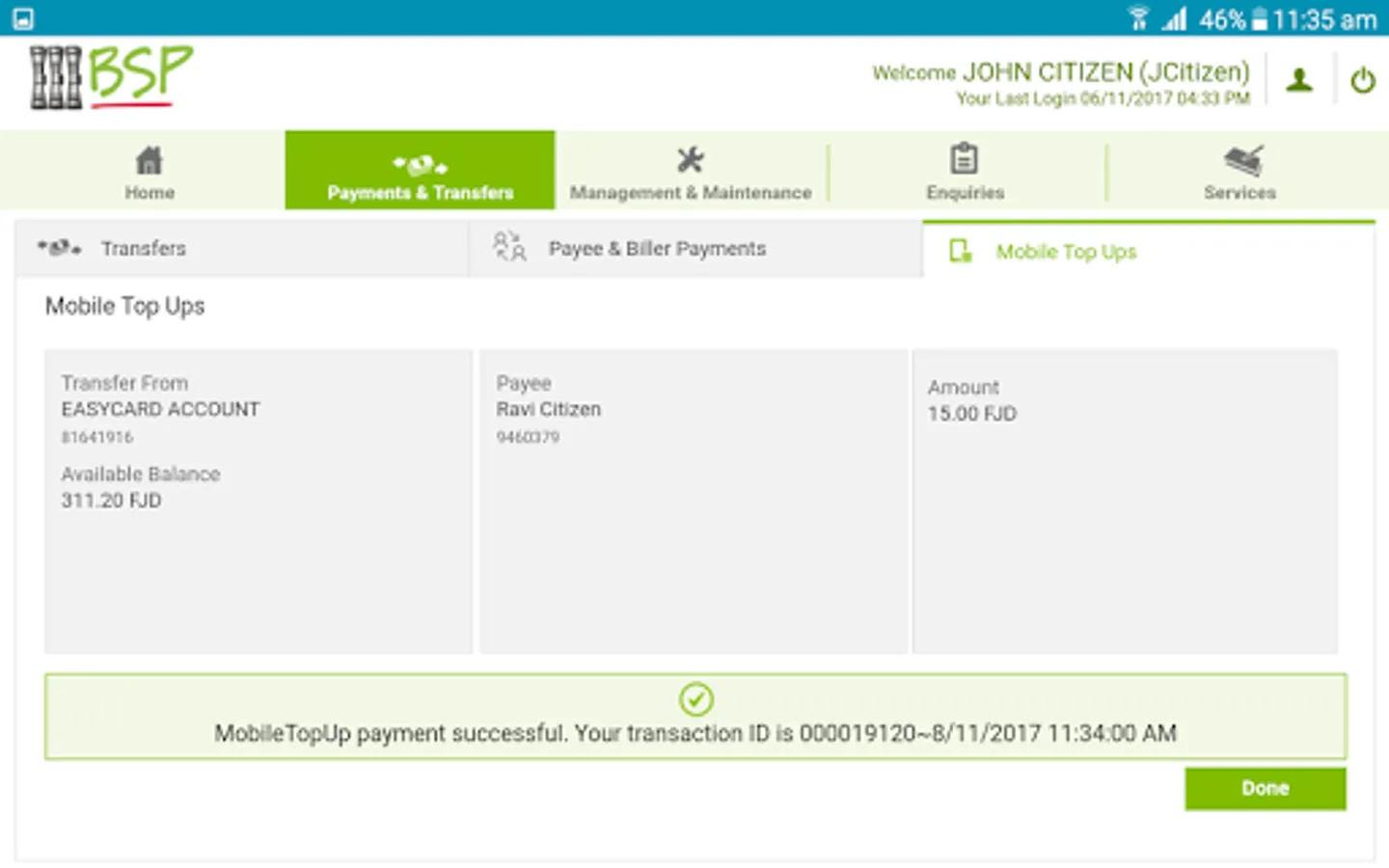Select the Payments & Transfers icon
Viewport: 1389px width, 868px height.
click(420, 165)
